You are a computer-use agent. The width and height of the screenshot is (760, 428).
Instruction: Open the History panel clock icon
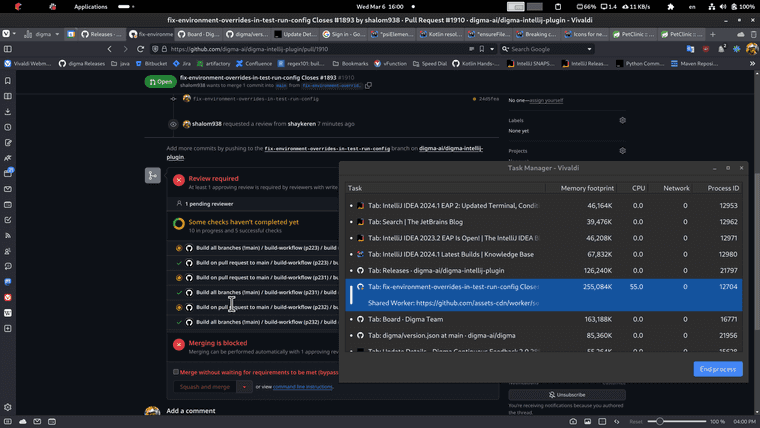click(8, 127)
